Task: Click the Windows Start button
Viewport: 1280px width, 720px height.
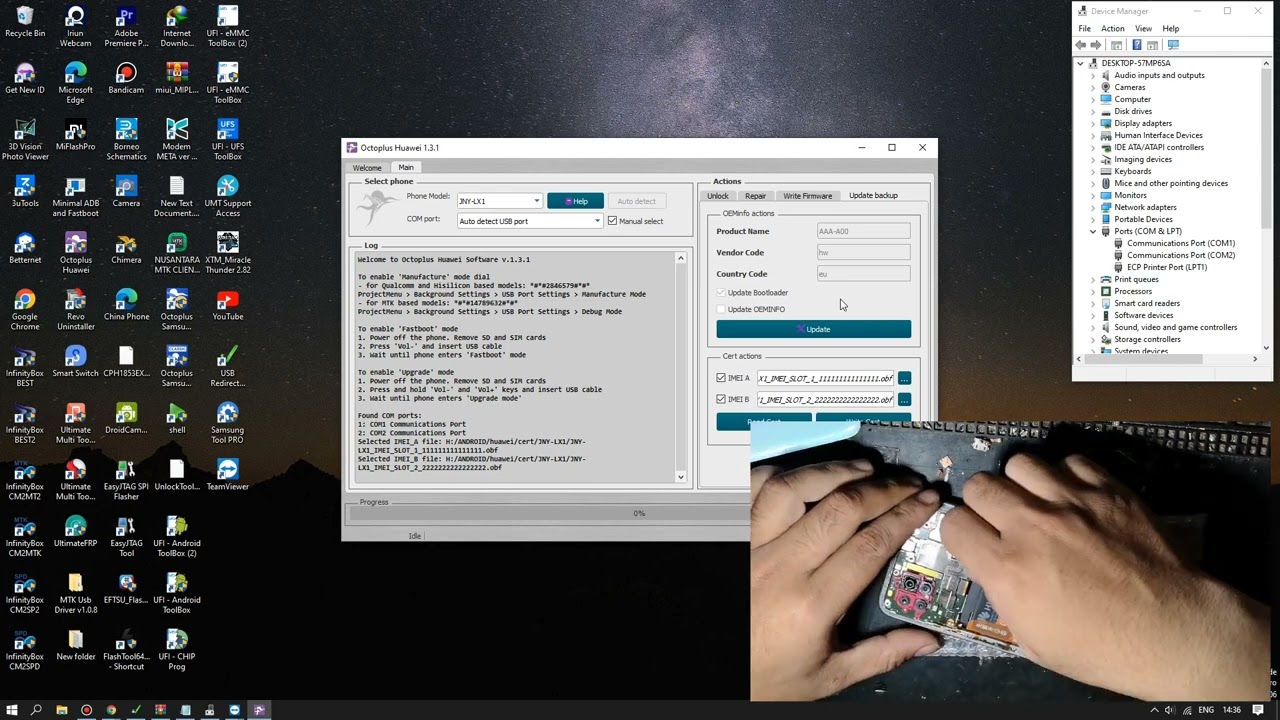Action: (x=12, y=710)
